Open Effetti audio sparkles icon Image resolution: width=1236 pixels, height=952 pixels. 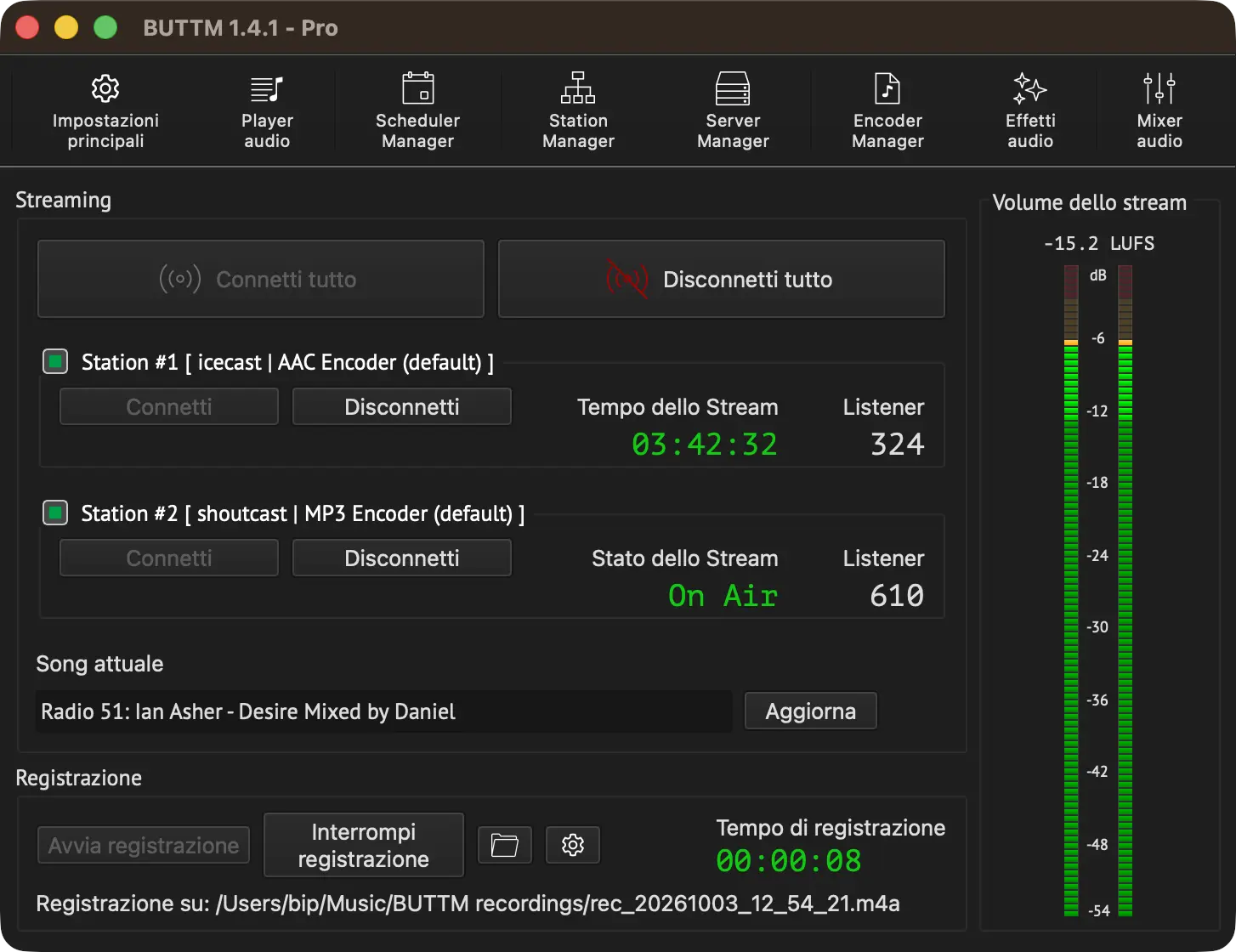coord(1030,88)
